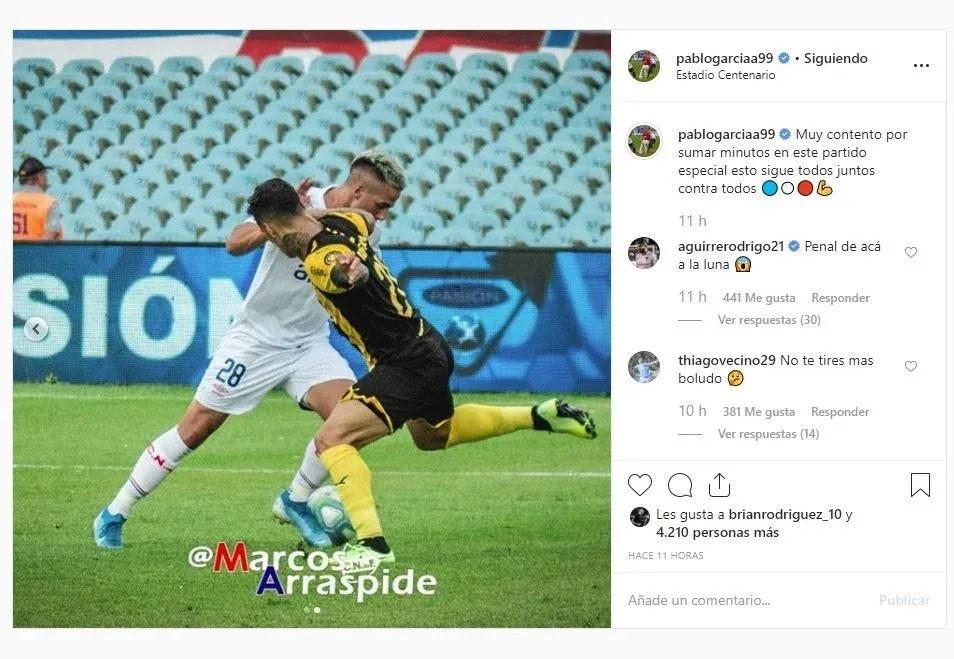Open aguirrerodrigo21's avatar
Screen dimensions: 954x659
click(x=644, y=253)
